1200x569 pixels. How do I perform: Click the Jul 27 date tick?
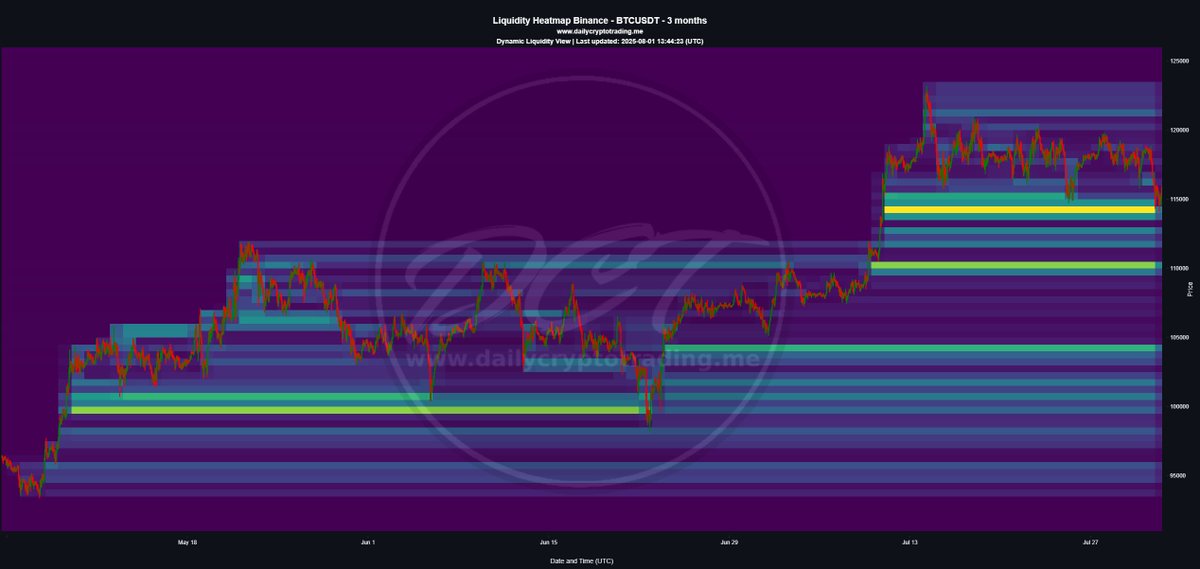[x=1091, y=543]
